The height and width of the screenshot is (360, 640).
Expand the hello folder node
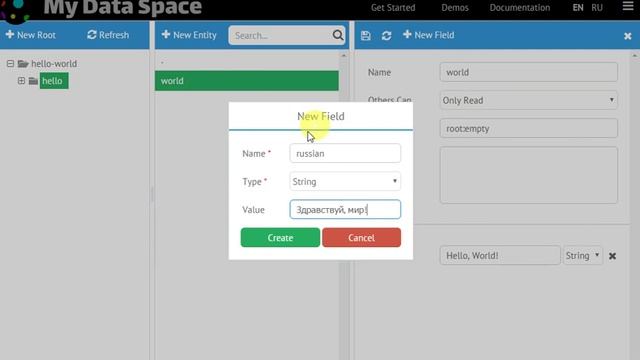(x=21, y=81)
